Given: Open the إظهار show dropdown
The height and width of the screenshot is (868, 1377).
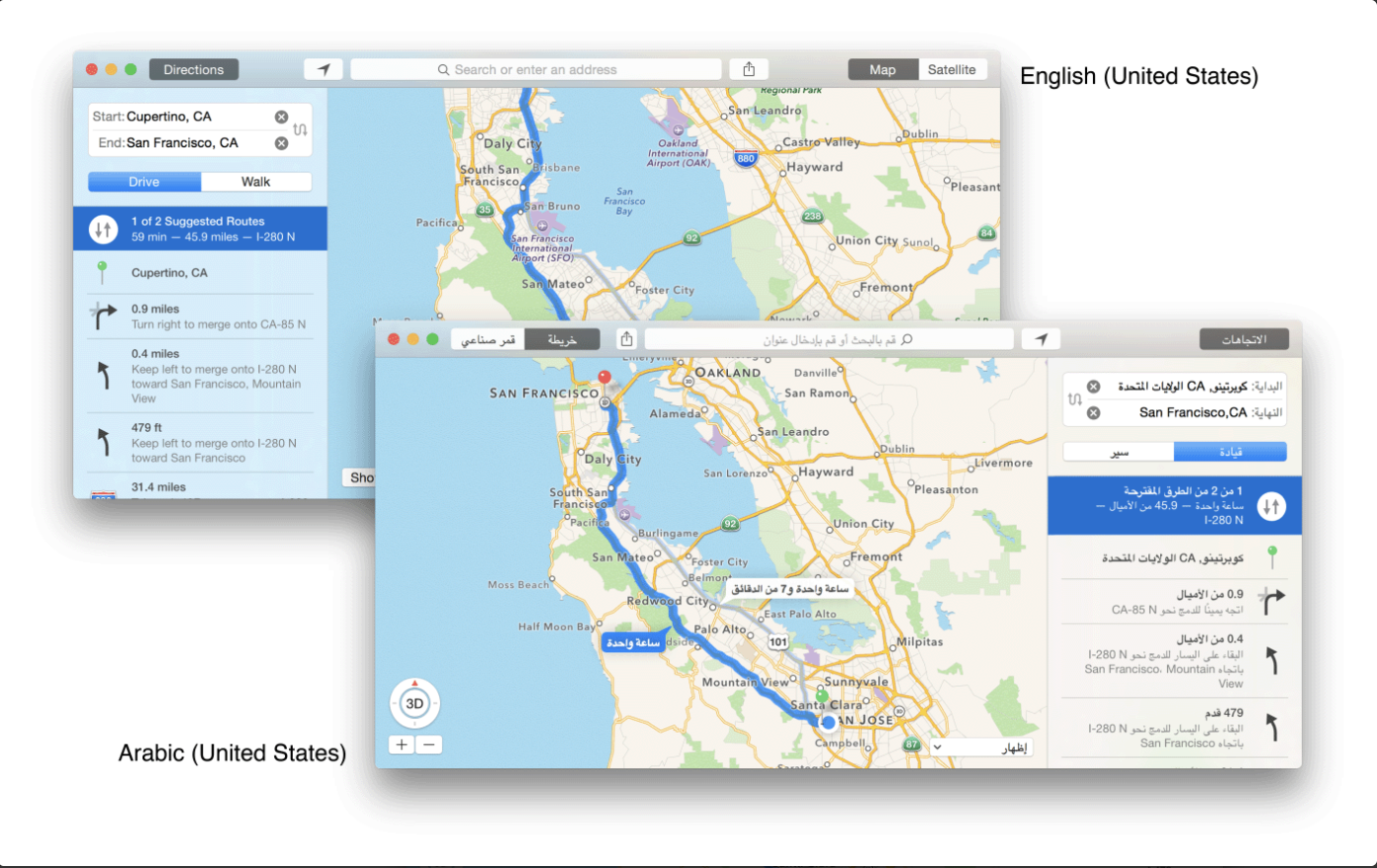Looking at the screenshot, I should 981,748.
